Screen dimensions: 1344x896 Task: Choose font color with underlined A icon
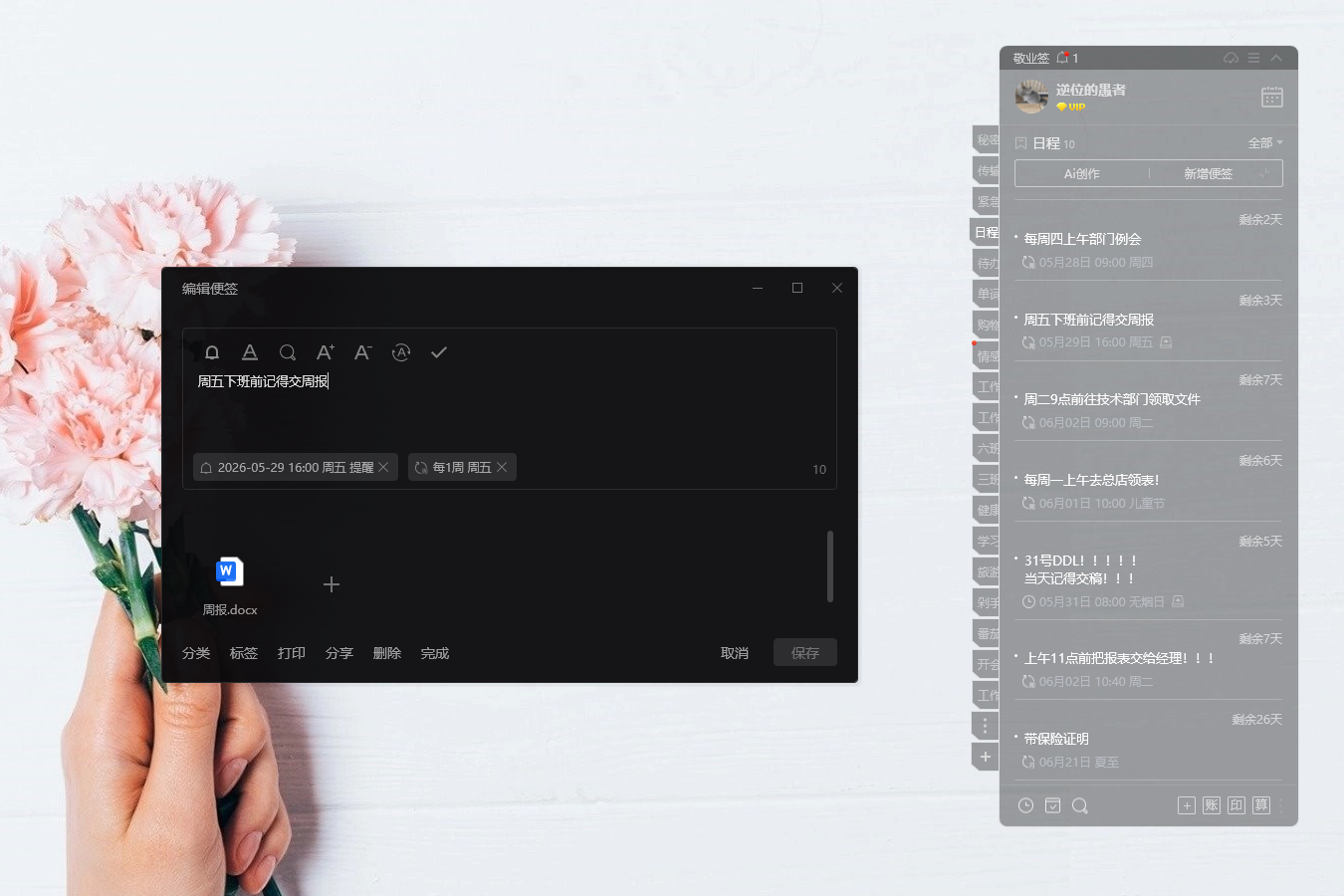tap(250, 352)
